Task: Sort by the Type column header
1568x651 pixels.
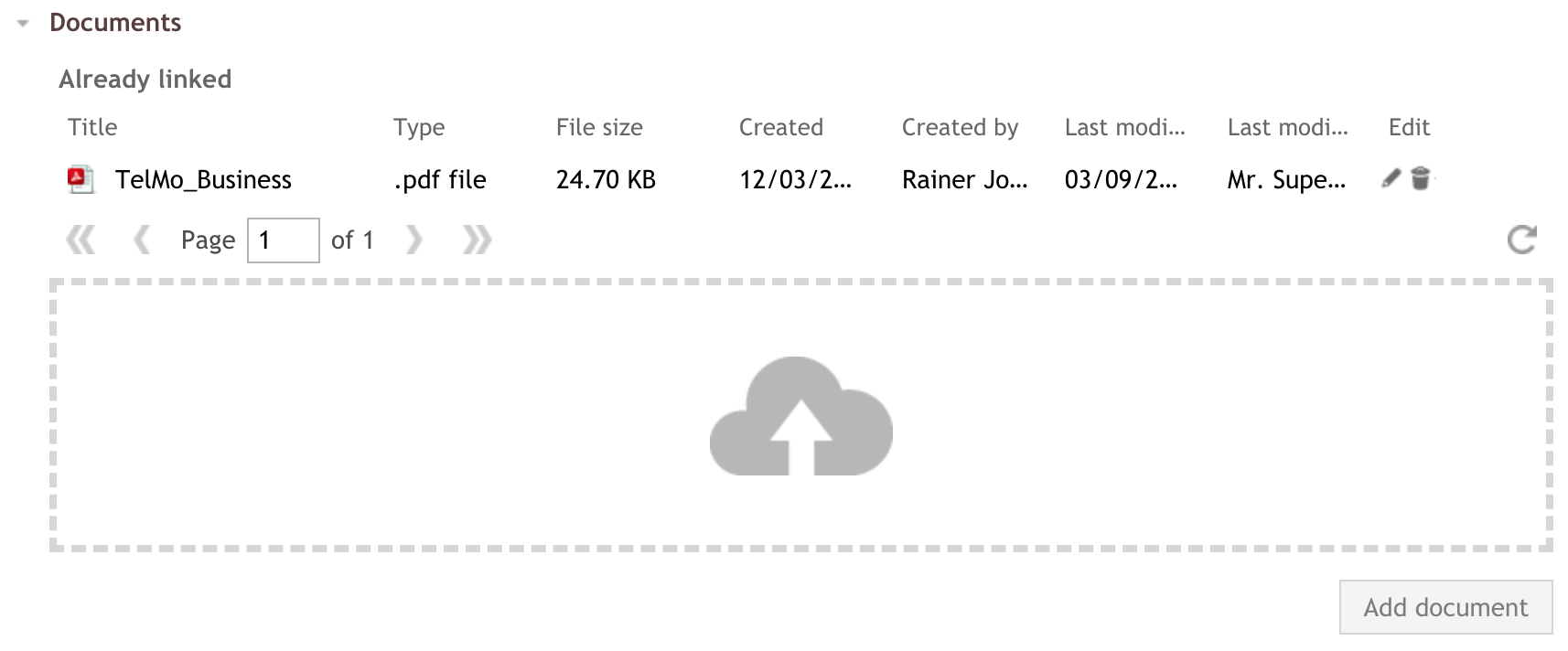Action: point(419,127)
